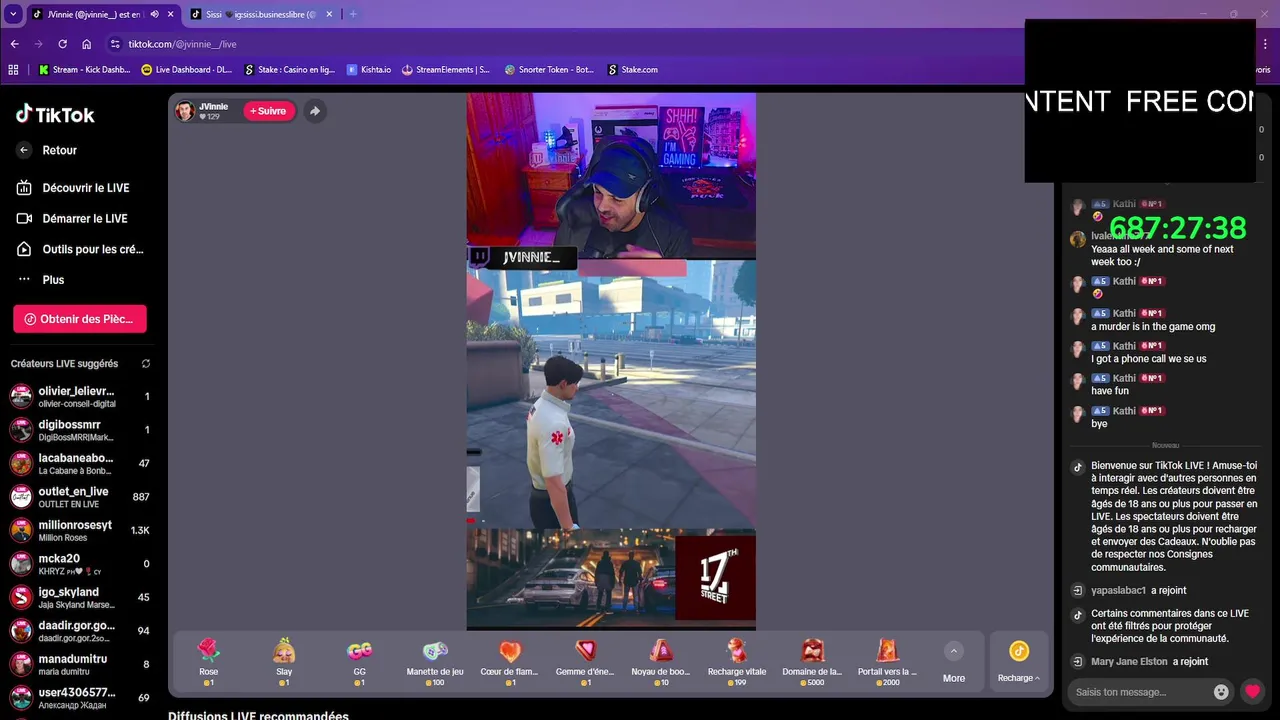
Task: Open user4306577... suggested live
Action: [80, 697]
